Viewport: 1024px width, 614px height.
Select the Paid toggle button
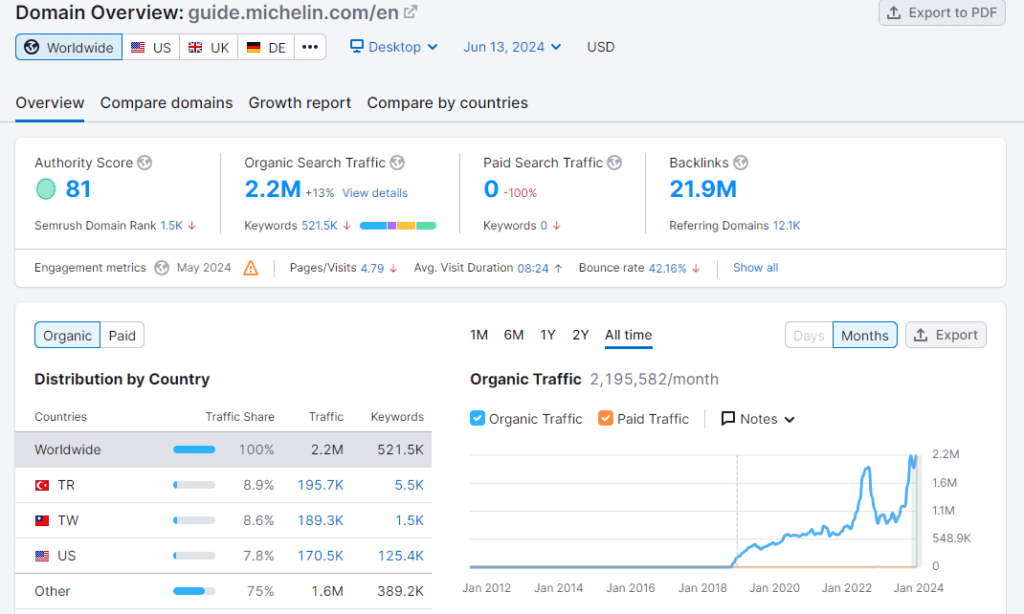tap(122, 335)
